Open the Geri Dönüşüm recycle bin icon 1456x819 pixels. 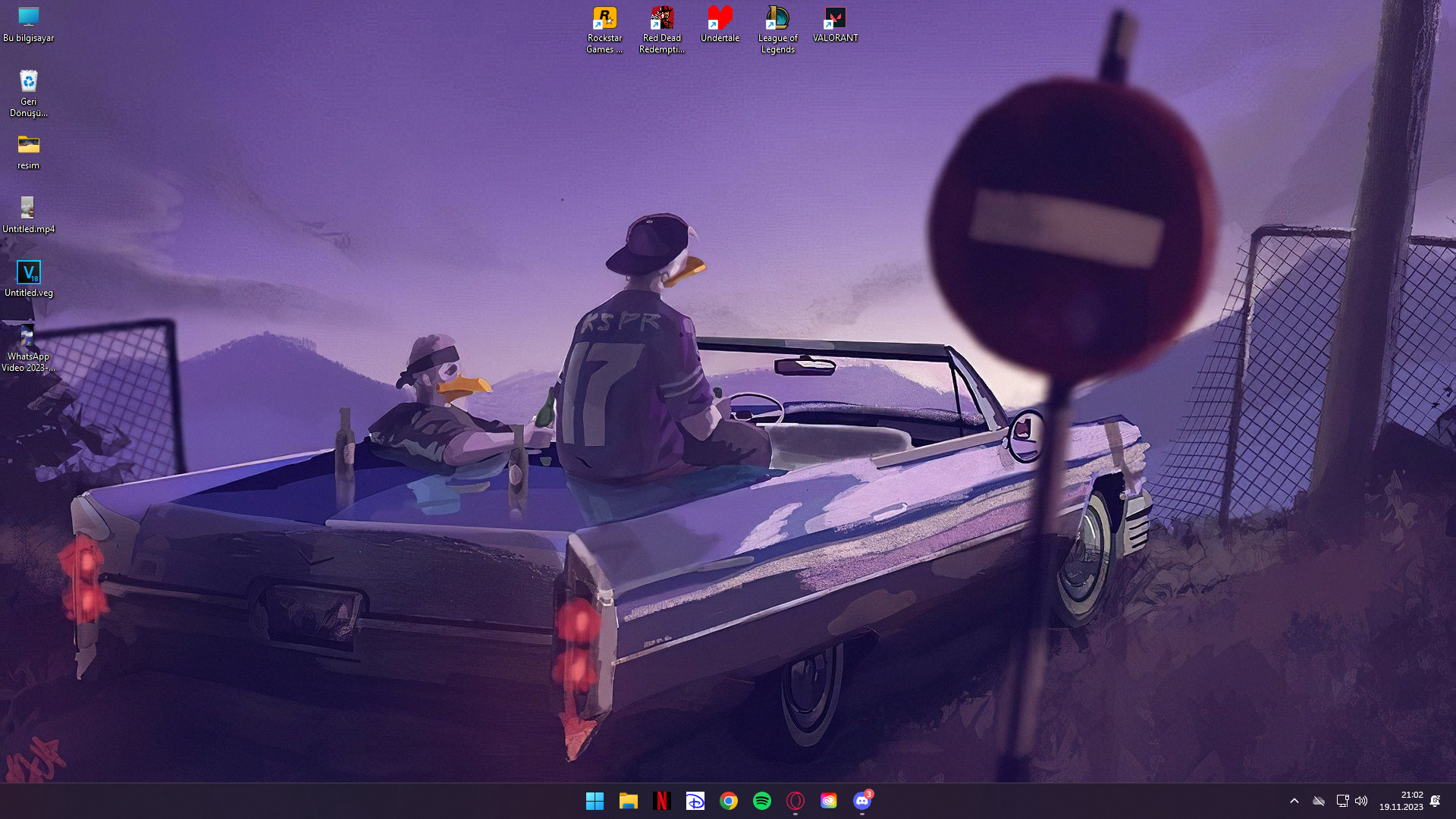click(28, 93)
